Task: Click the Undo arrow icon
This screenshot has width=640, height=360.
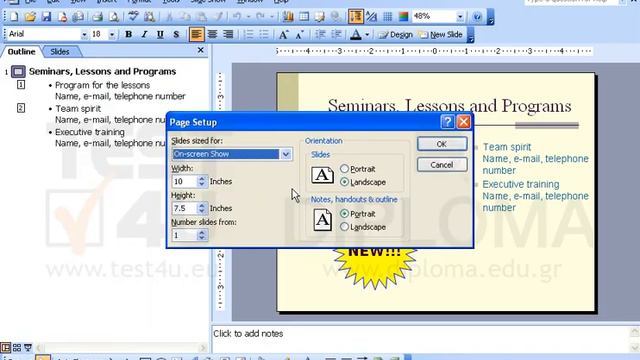Action: [x=236, y=17]
